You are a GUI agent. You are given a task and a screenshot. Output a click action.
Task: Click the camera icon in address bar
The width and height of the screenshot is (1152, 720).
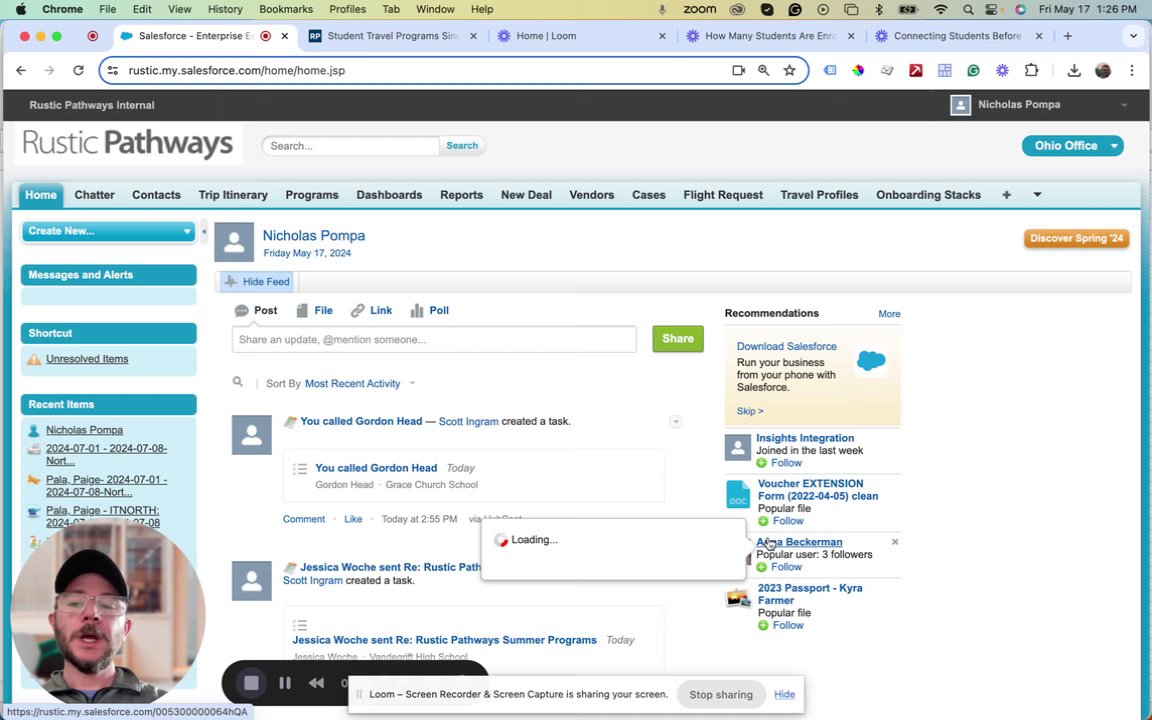[738, 71]
